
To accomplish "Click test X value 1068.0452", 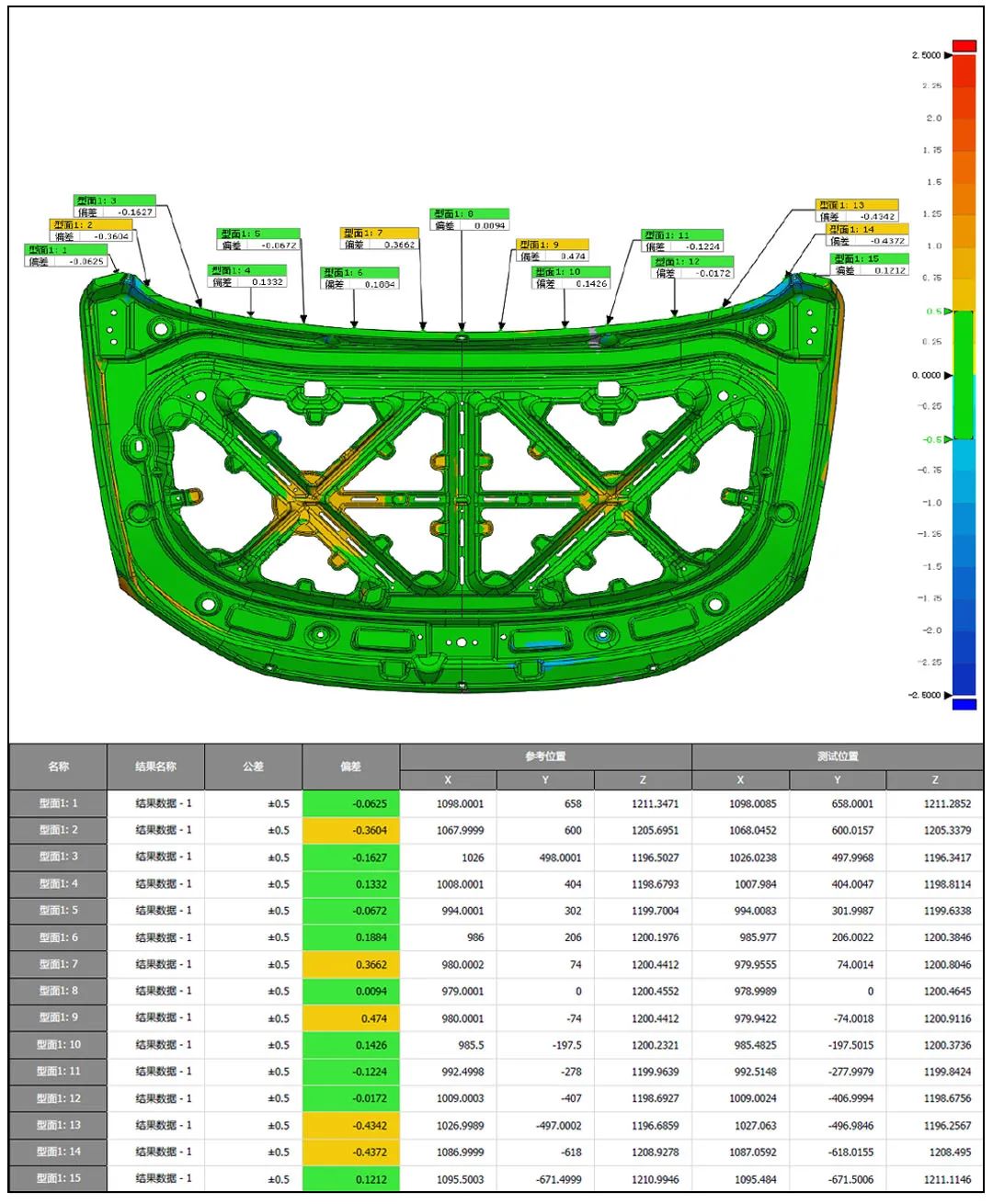I will (x=752, y=830).
